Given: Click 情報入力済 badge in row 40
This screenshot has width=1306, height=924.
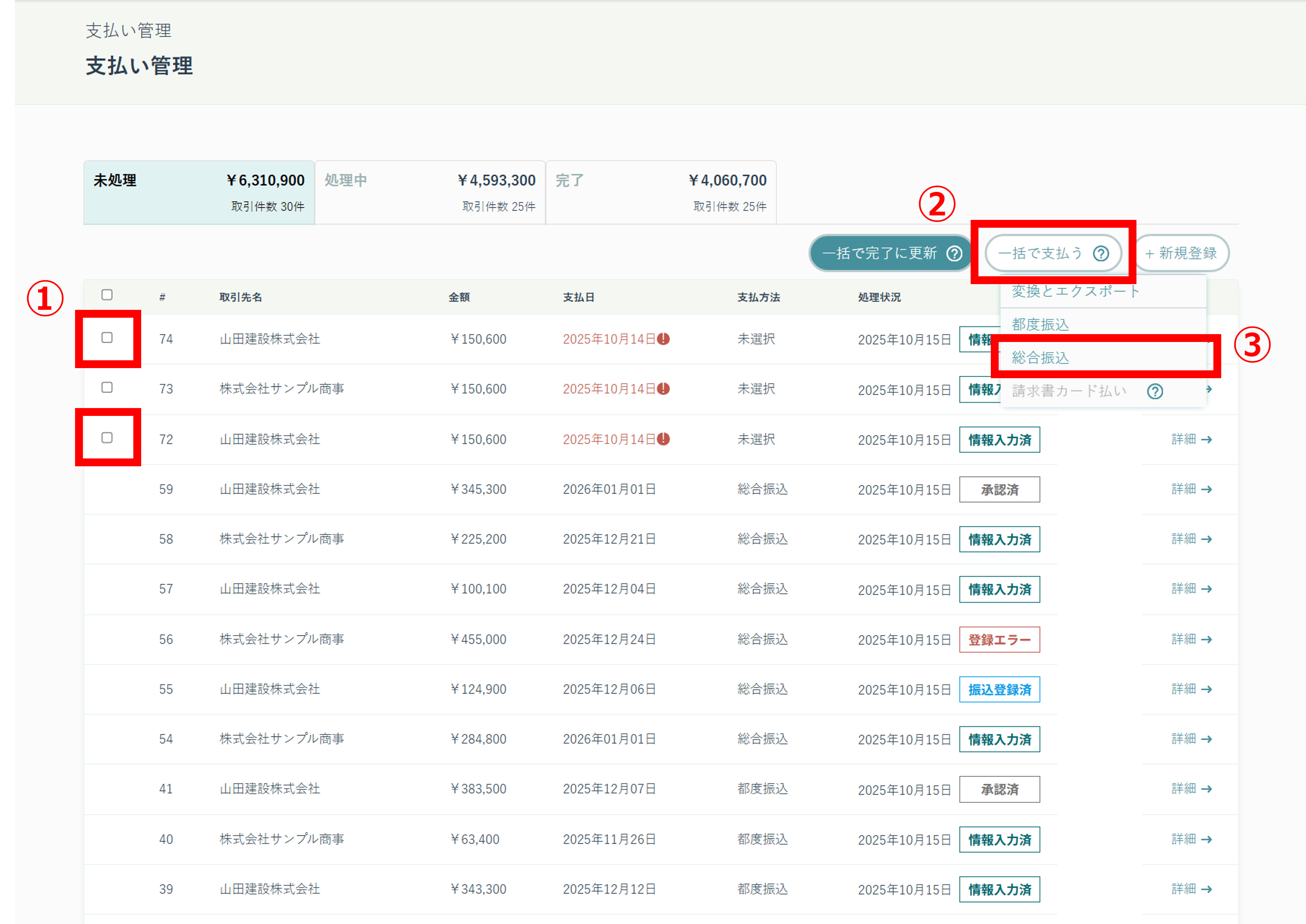Looking at the screenshot, I should [1000, 840].
